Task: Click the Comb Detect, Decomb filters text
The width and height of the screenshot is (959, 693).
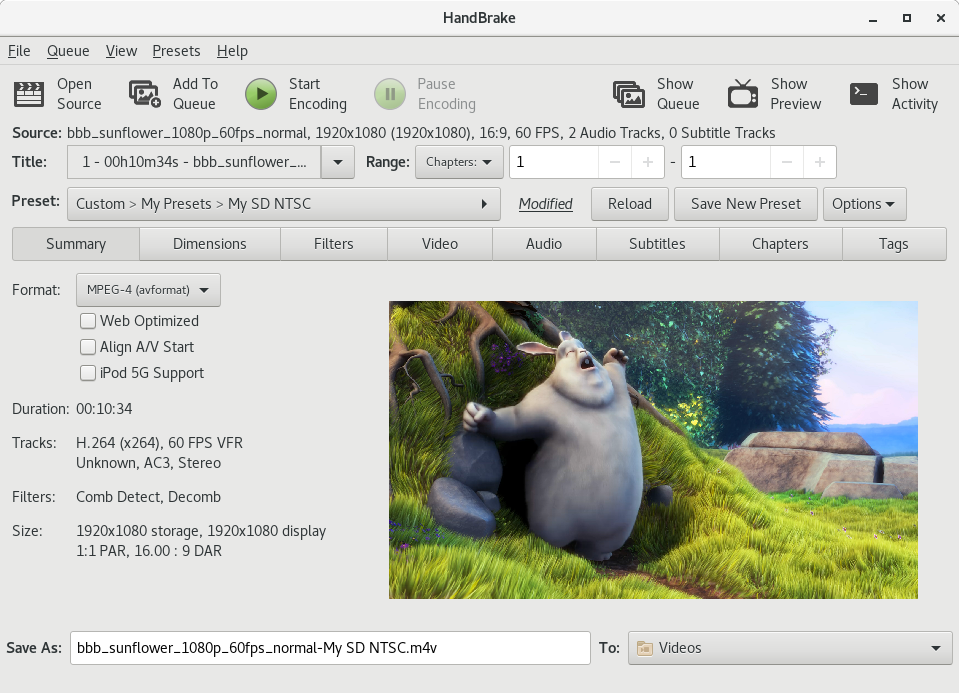Action: [149, 497]
